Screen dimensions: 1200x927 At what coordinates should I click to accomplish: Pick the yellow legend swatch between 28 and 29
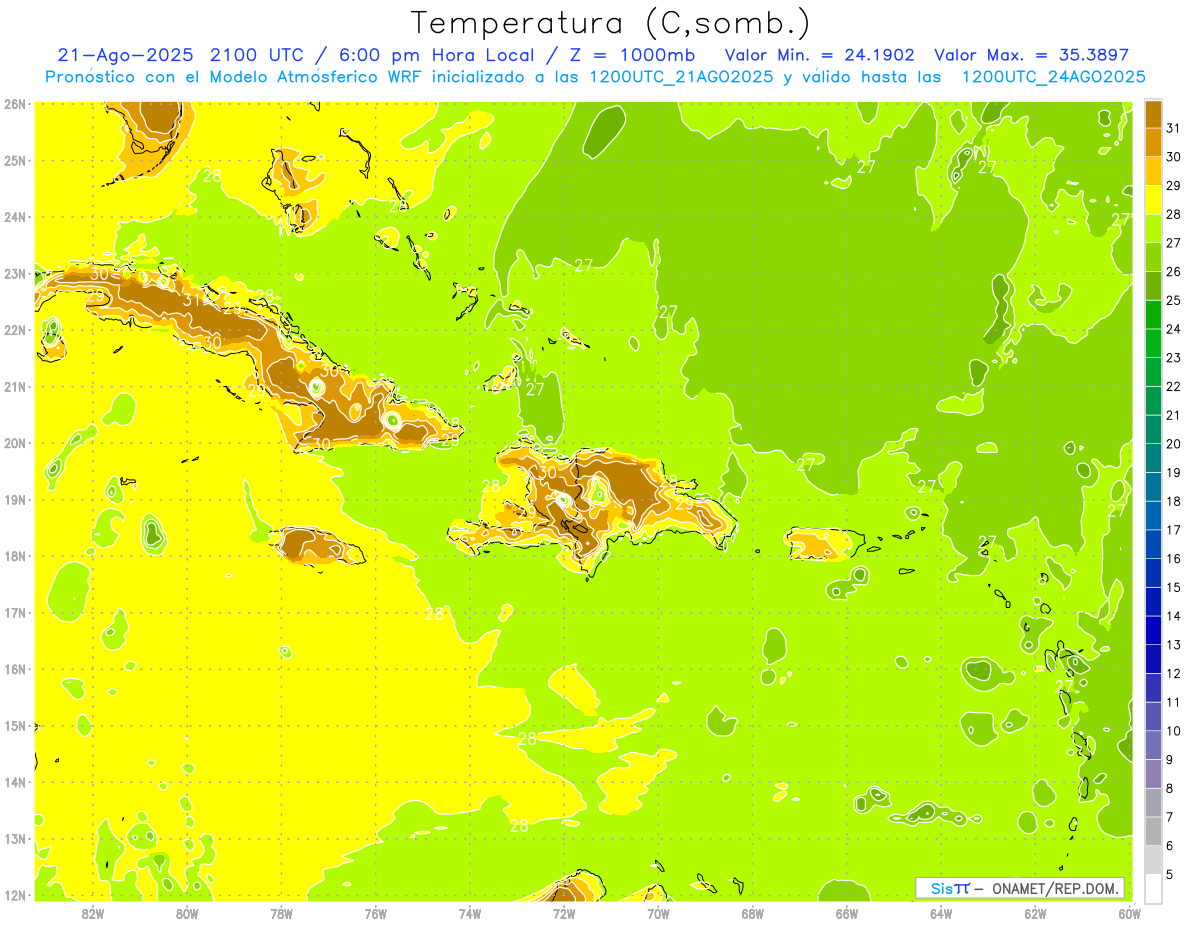(1153, 199)
